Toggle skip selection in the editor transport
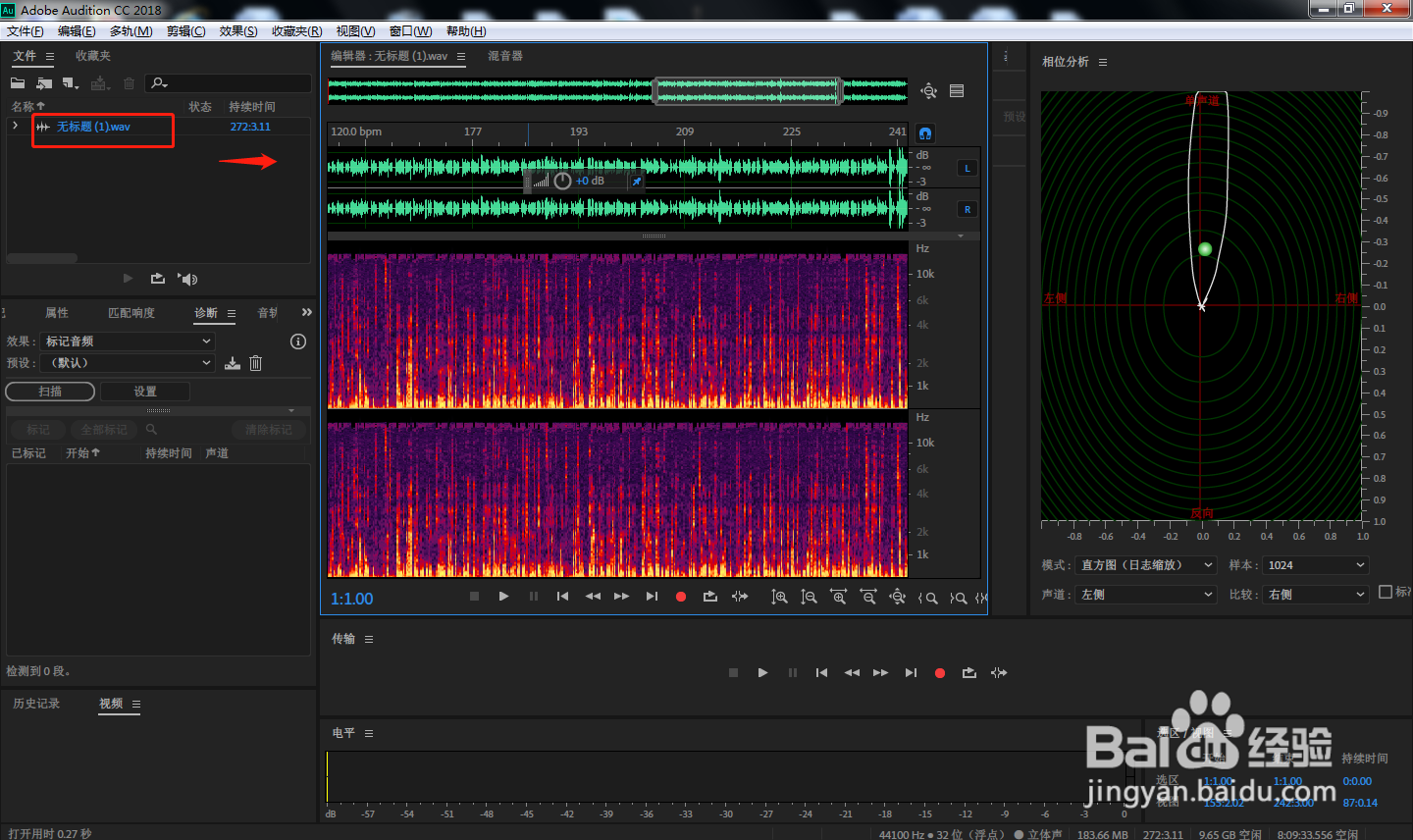 [x=740, y=597]
